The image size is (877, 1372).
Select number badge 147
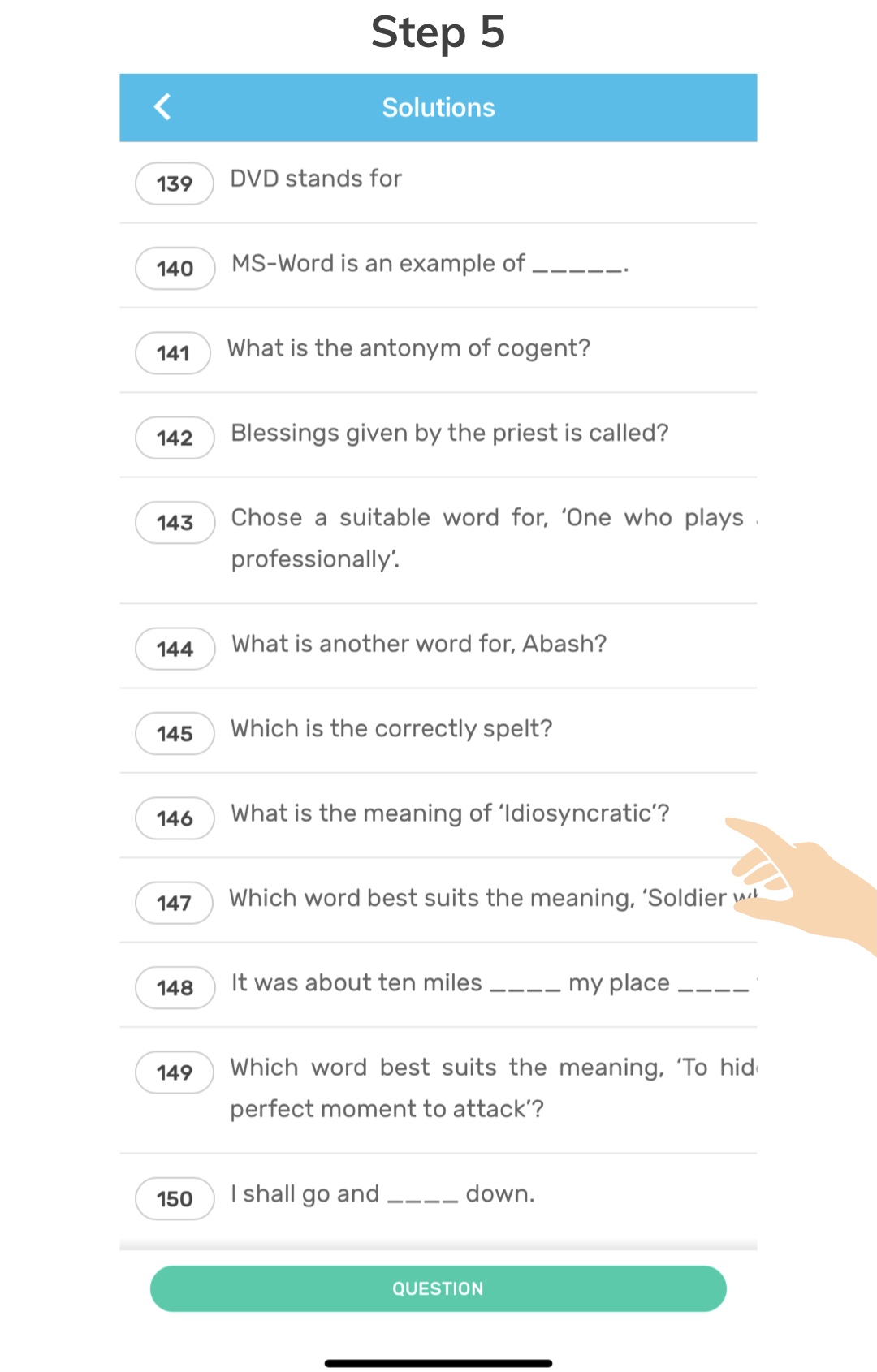(174, 903)
